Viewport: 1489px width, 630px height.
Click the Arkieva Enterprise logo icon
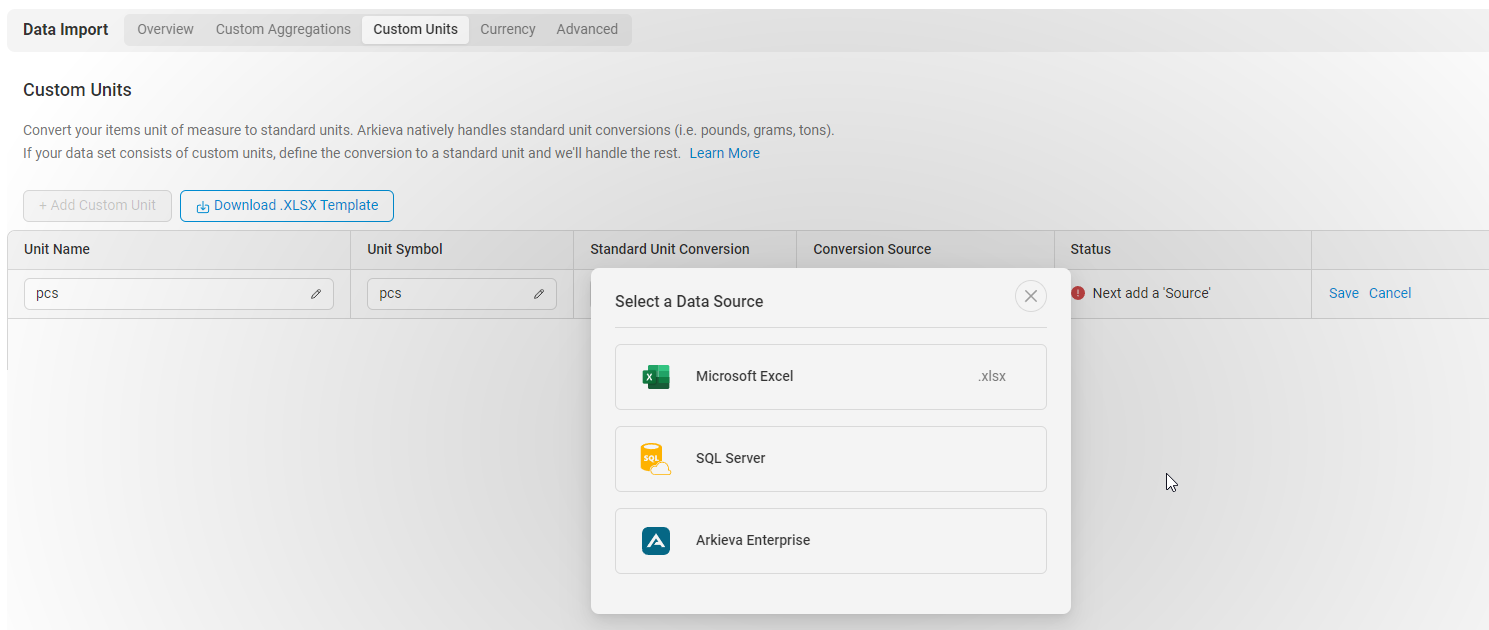coord(656,541)
